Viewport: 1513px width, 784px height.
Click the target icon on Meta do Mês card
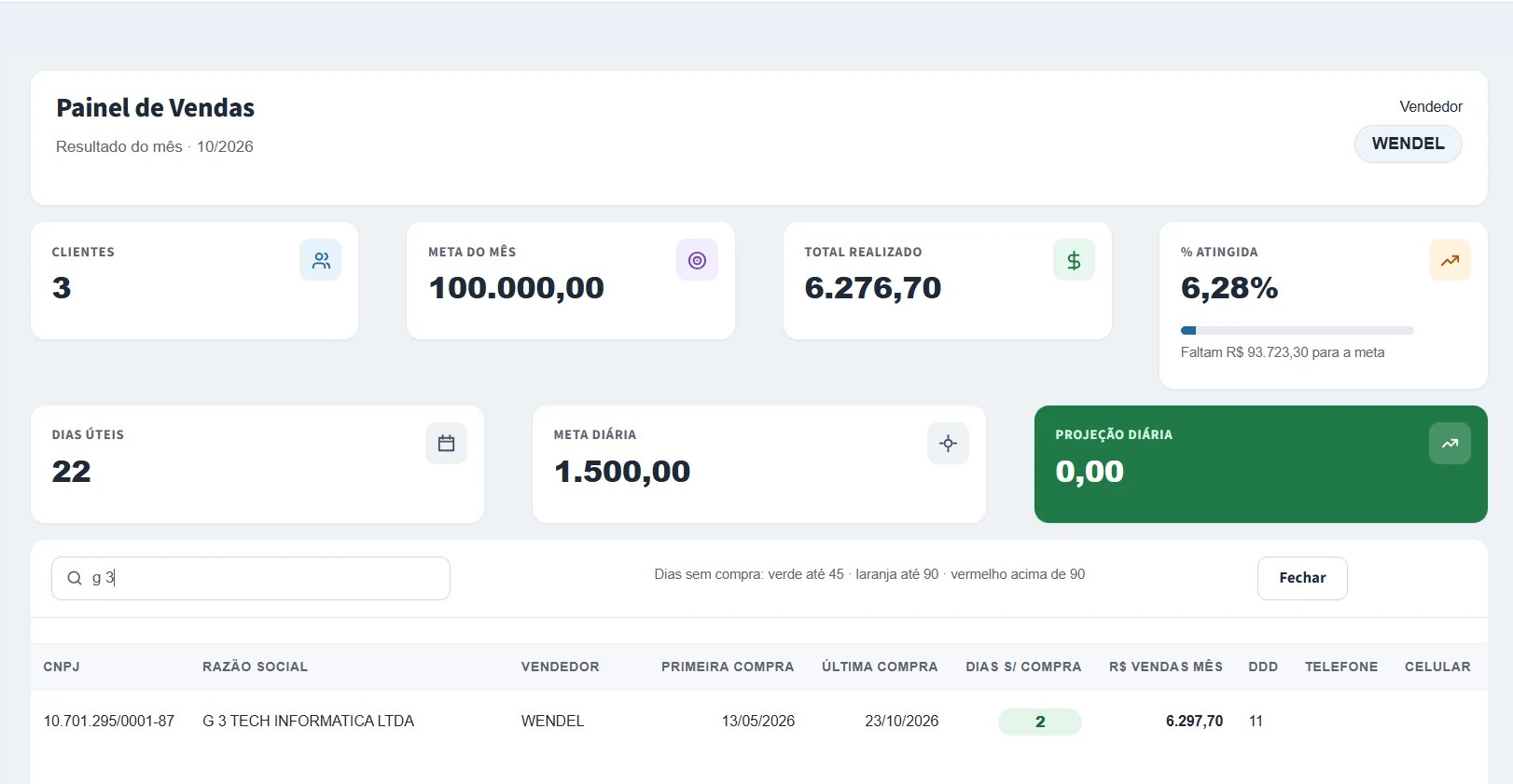point(697,260)
